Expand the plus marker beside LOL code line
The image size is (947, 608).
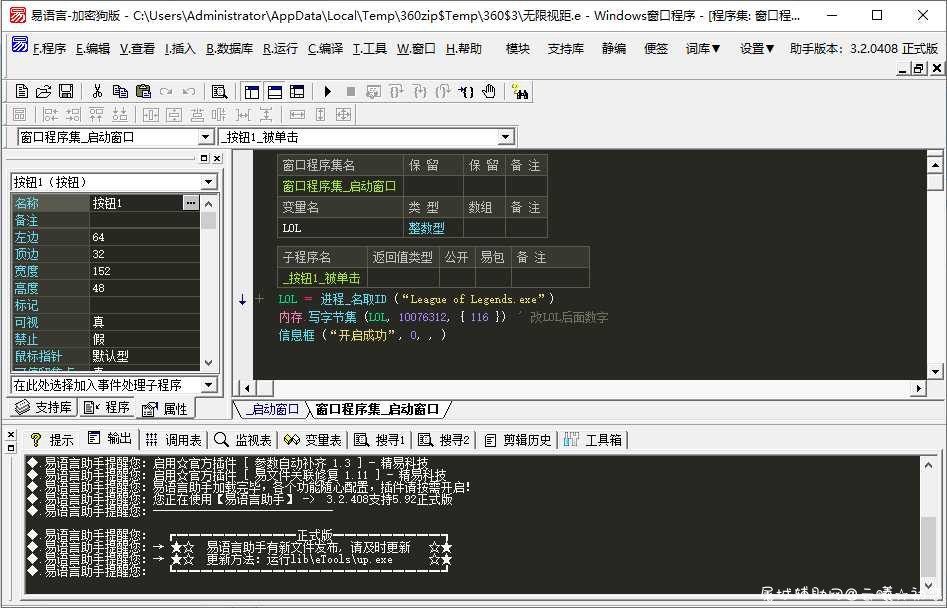pos(260,299)
